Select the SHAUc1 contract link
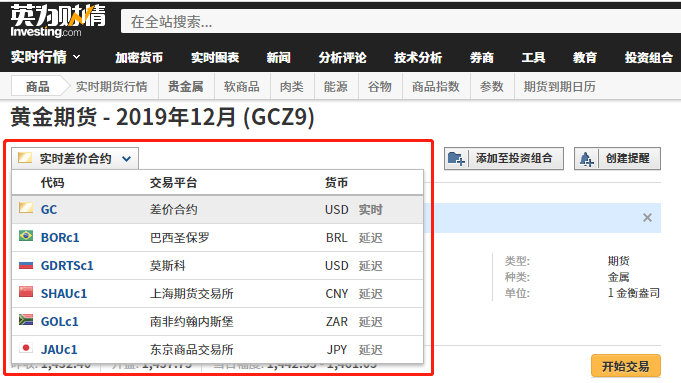681x383 pixels. pyautogui.click(x=64, y=294)
